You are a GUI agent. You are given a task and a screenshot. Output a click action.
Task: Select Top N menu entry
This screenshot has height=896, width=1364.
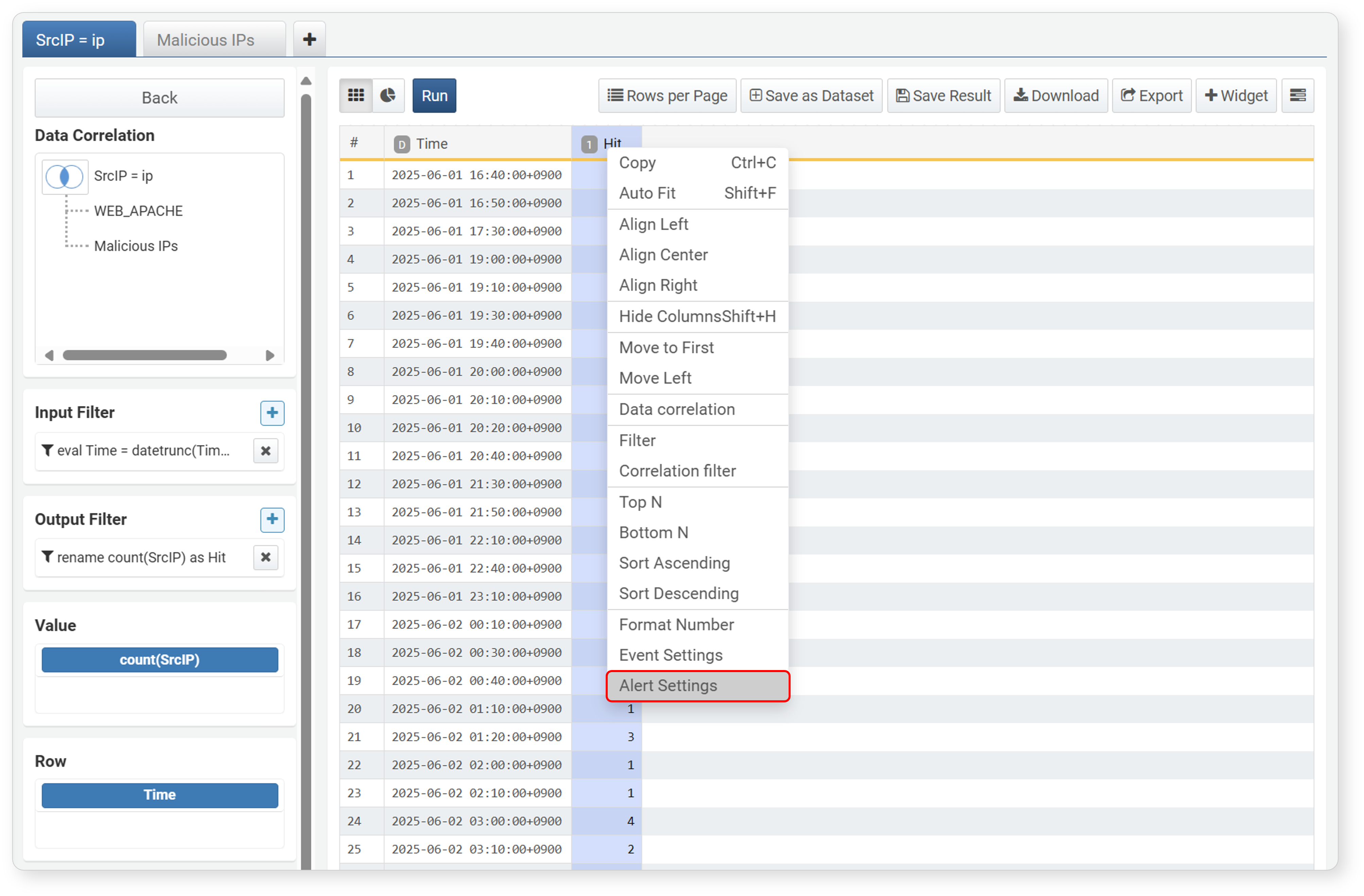point(697,502)
